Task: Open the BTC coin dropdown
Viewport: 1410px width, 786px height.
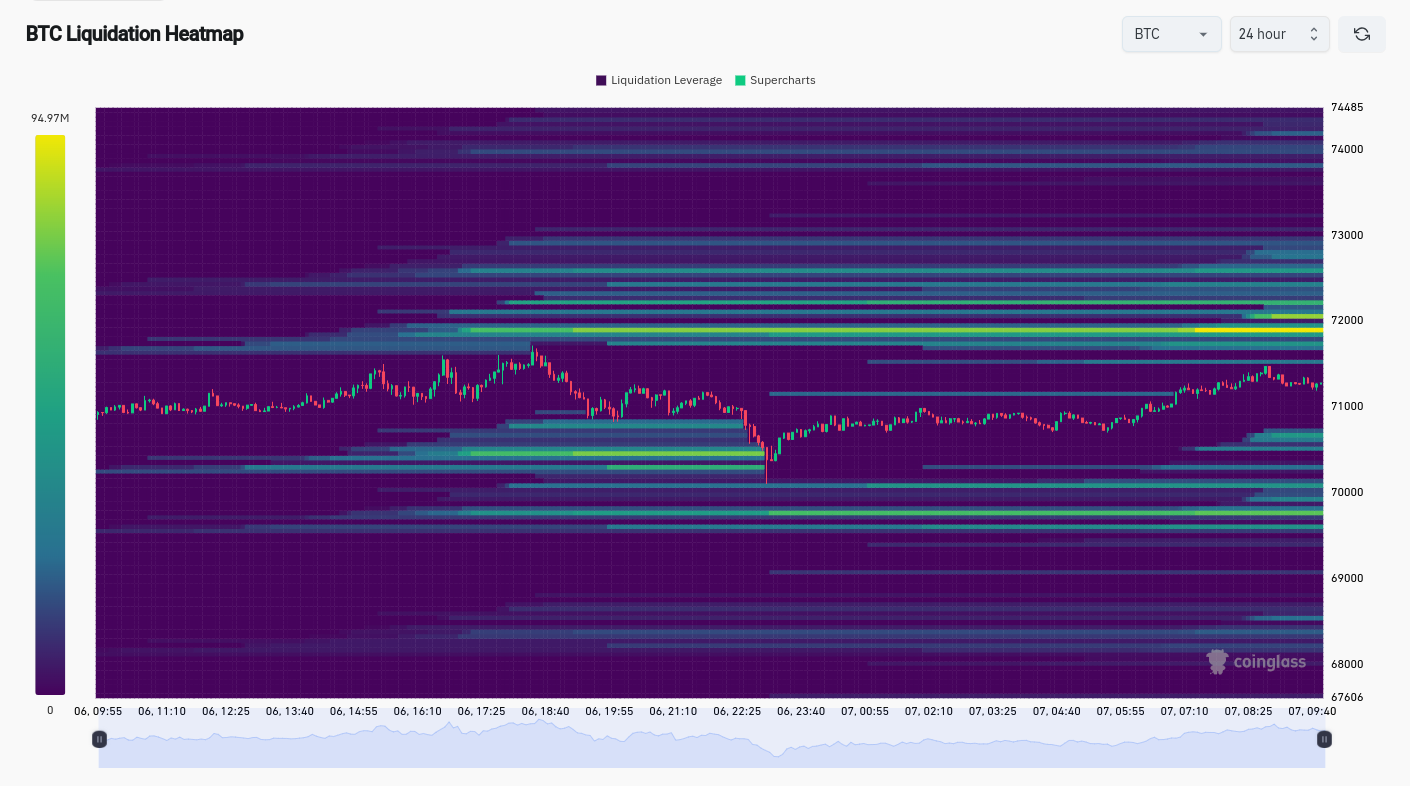Action: [1171, 34]
